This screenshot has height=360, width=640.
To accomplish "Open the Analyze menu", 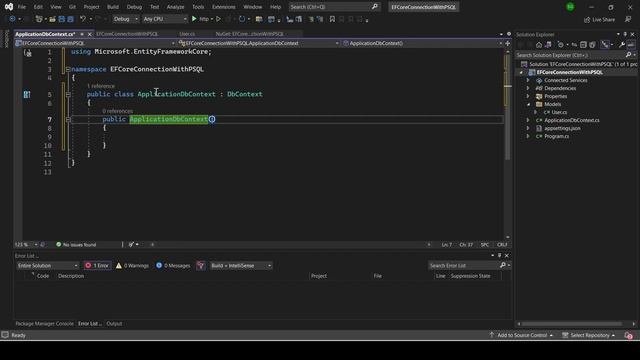I will click(x=175, y=7).
